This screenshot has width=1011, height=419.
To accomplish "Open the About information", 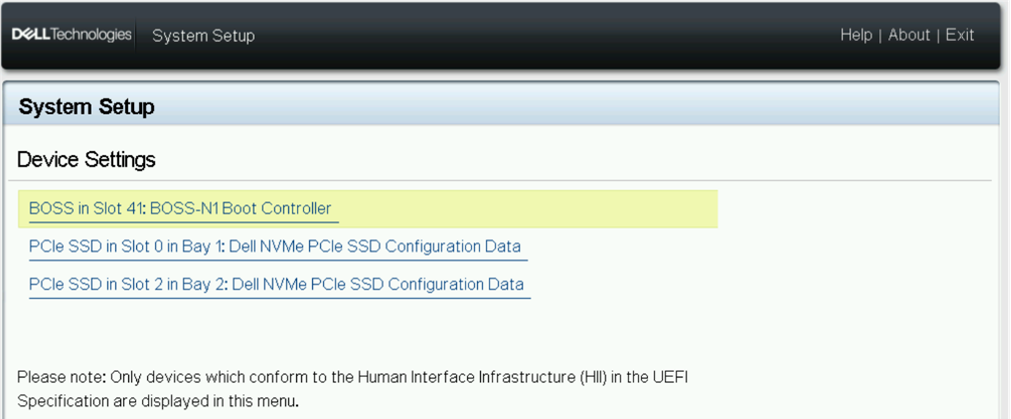I will click(909, 35).
